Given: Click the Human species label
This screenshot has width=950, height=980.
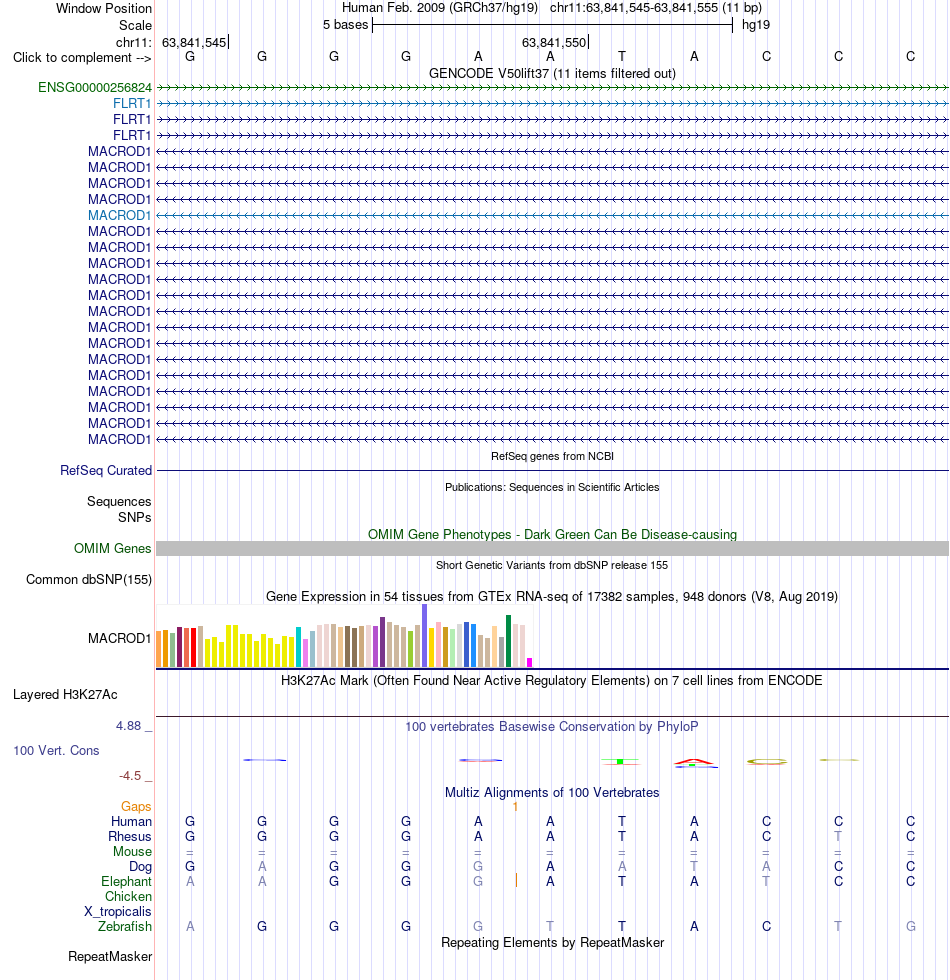Looking at the screenshot, I should [131, 822].
